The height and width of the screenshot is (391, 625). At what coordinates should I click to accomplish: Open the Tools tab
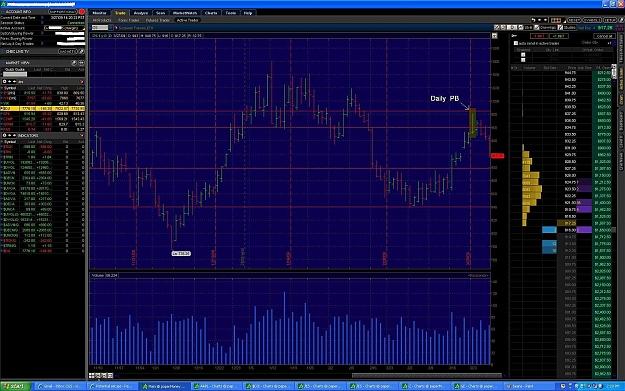(x=231, y=13)
